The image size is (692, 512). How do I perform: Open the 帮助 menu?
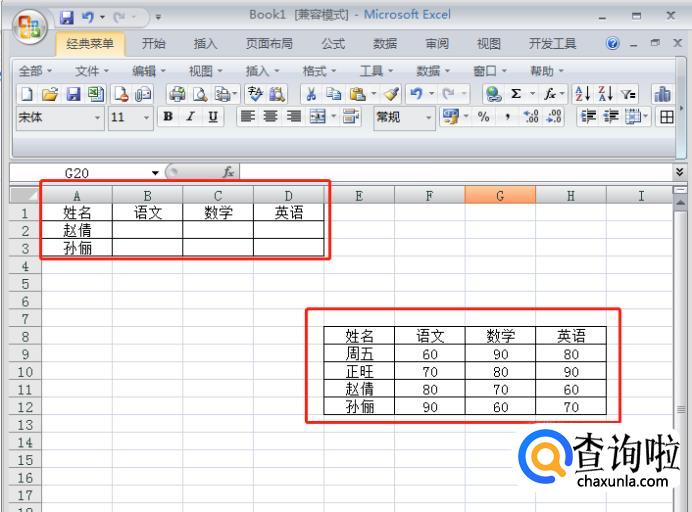pos(546,71)
